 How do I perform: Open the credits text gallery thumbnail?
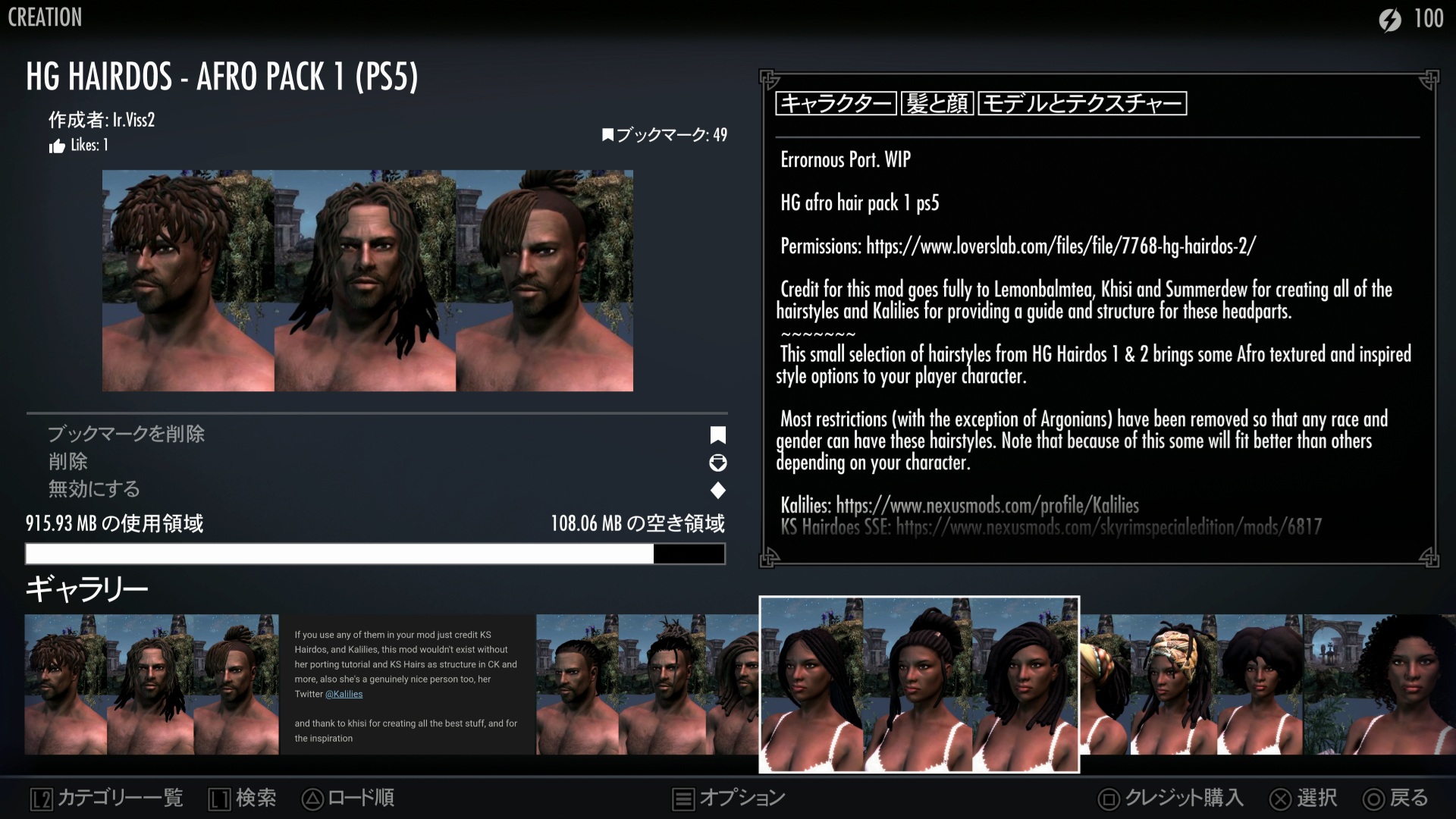(407, 684)
